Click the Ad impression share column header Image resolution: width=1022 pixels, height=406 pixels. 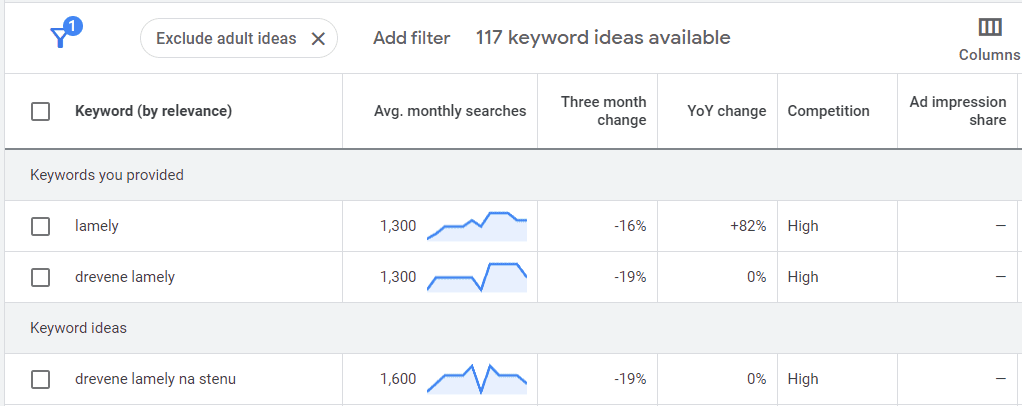tap(957, 111)
